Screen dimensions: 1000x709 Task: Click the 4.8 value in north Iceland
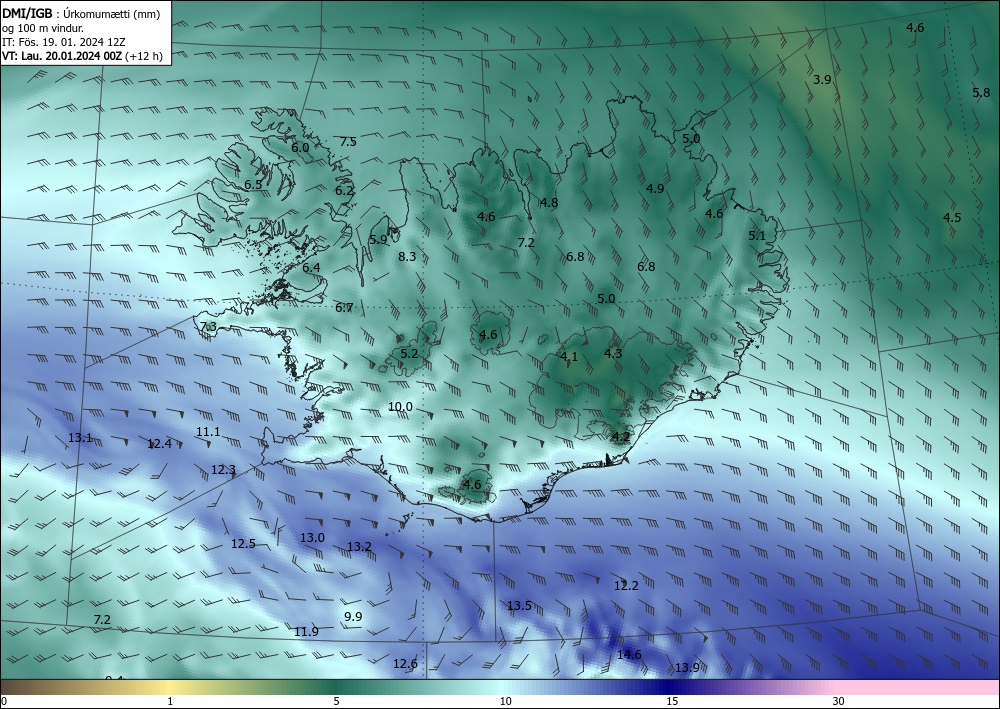click(549, 203)
